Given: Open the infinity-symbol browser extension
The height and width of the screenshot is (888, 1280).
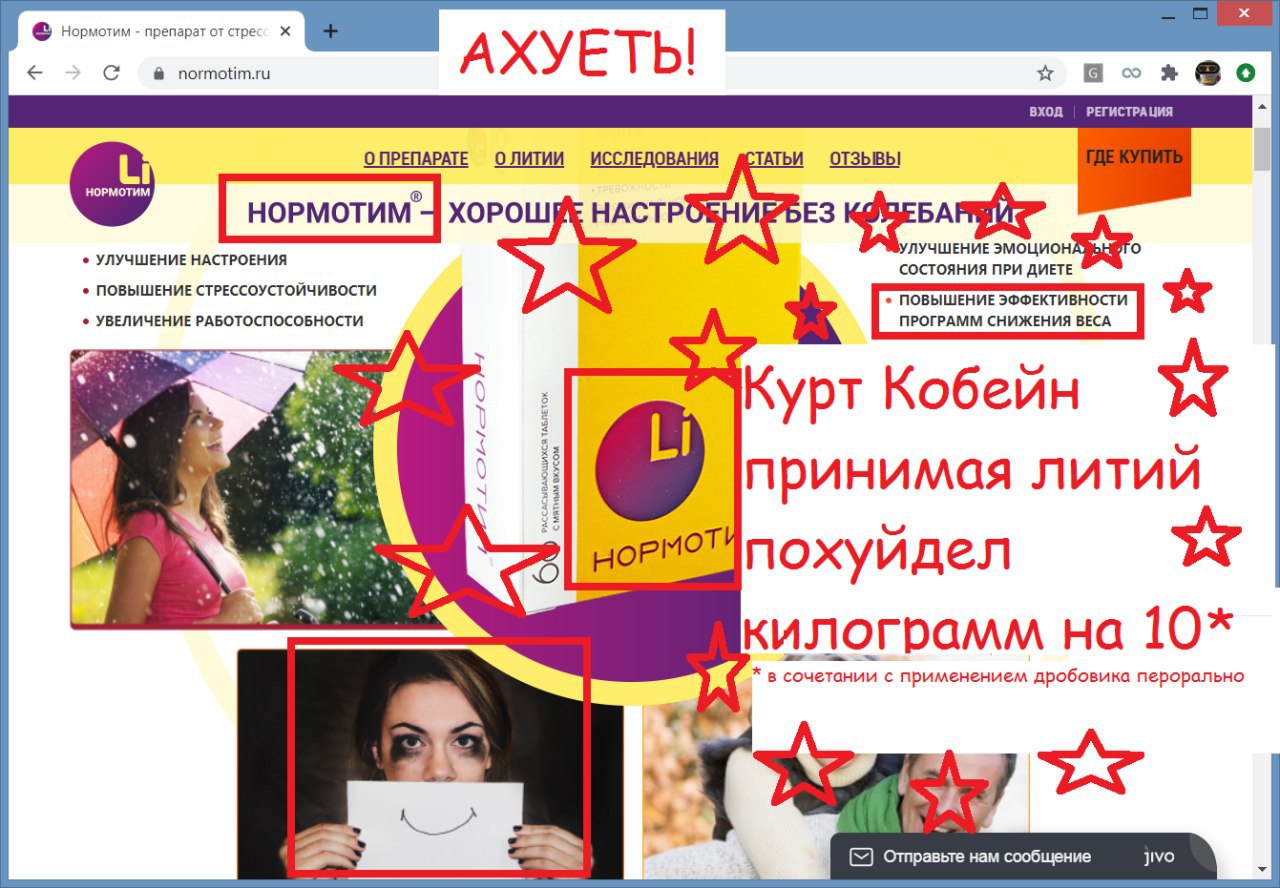Looking at the screenshot, I should tap(1131, 73).
